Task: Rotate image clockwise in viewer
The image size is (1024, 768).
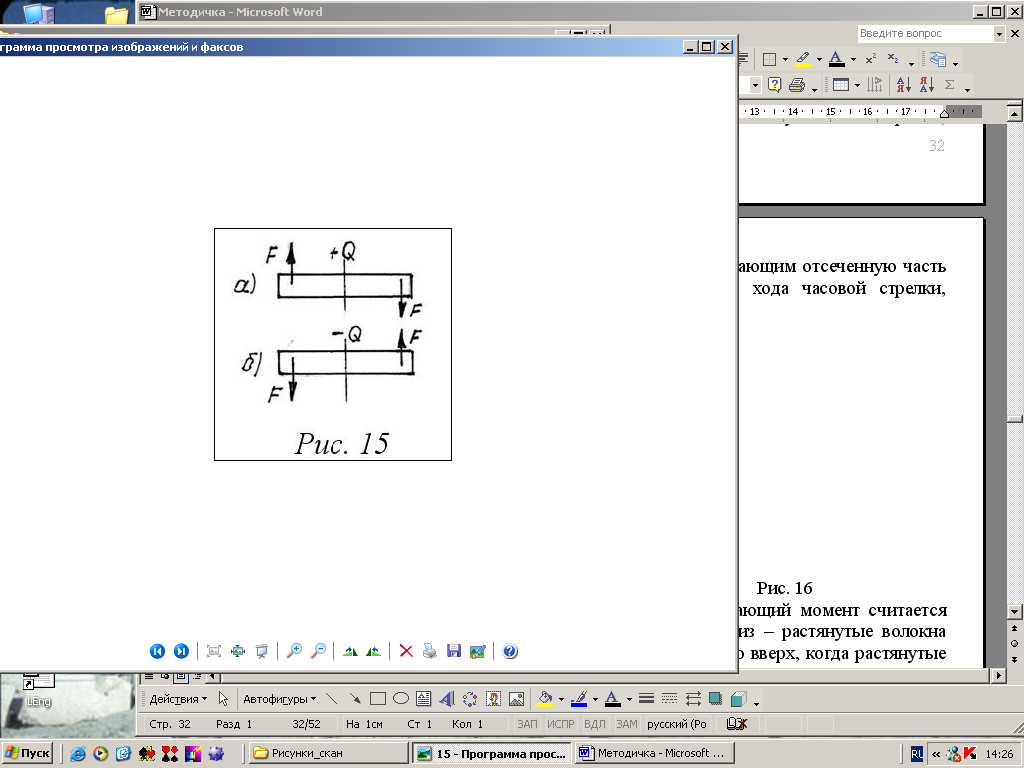Action: [350, 651]
